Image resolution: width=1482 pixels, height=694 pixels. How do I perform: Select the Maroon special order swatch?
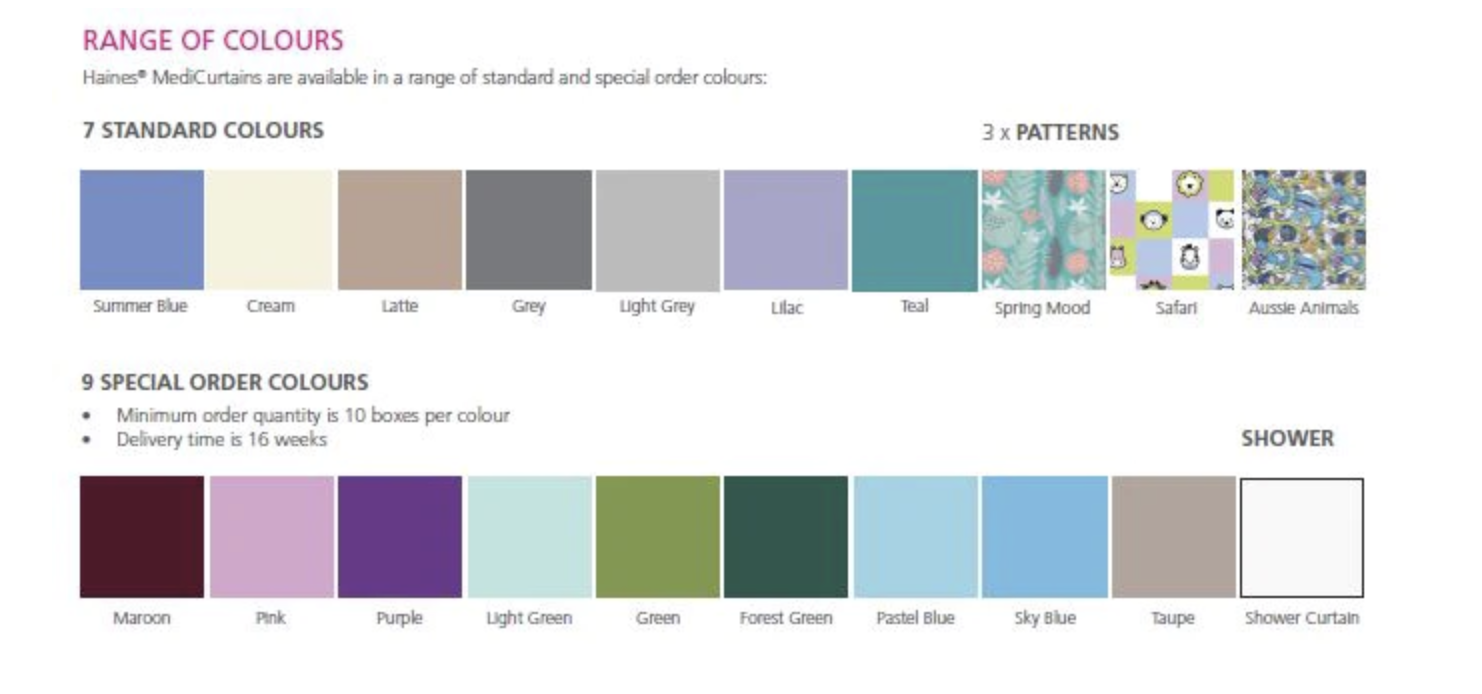142,537
